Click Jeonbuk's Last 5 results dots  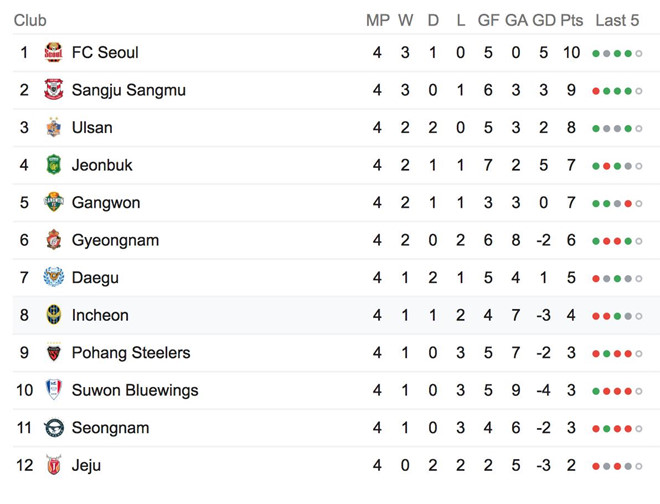617,166
